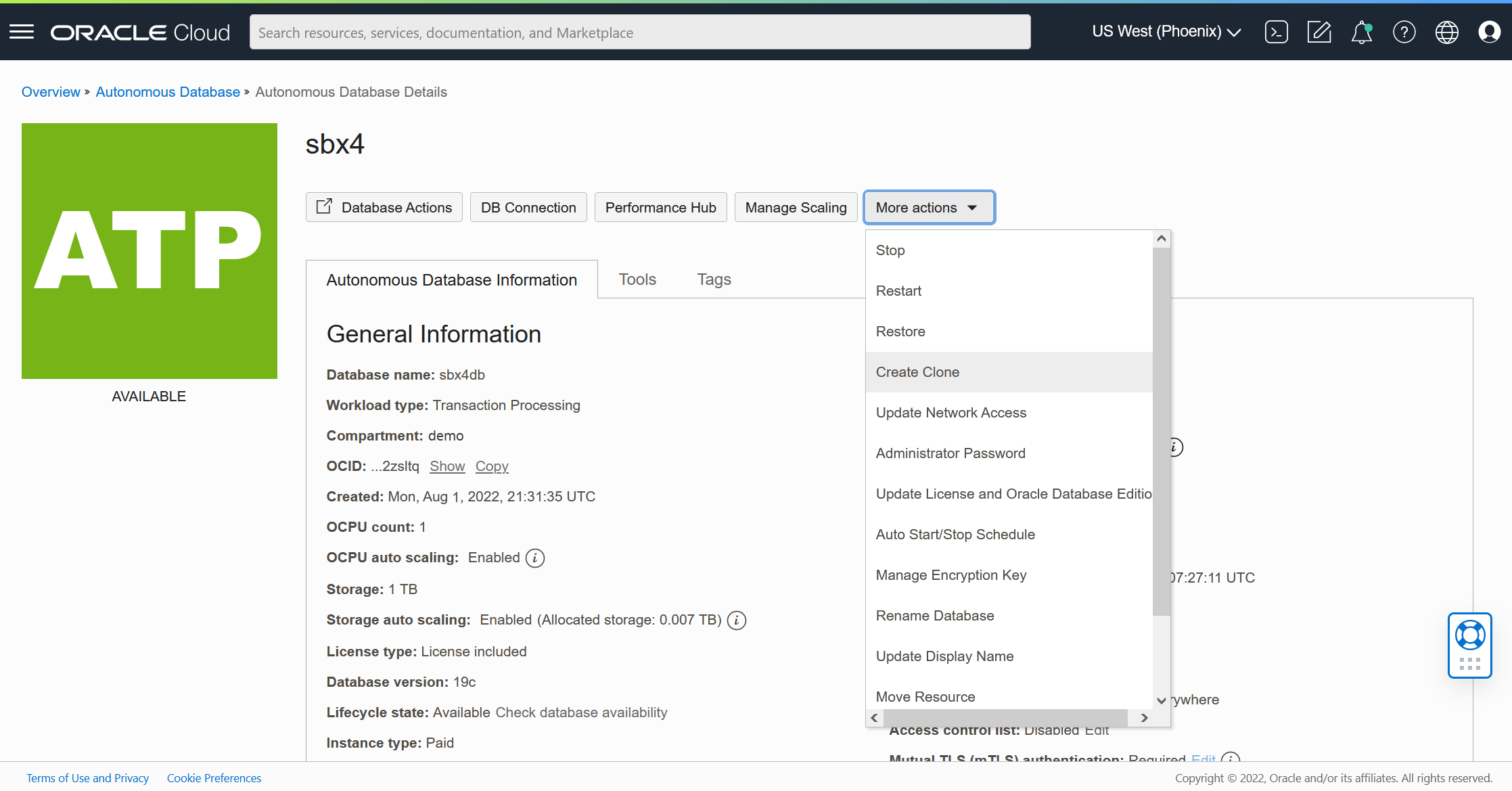Choose Administrator Password menu entry
This screenshot has height=791, width=1512.
click(950, 453)
